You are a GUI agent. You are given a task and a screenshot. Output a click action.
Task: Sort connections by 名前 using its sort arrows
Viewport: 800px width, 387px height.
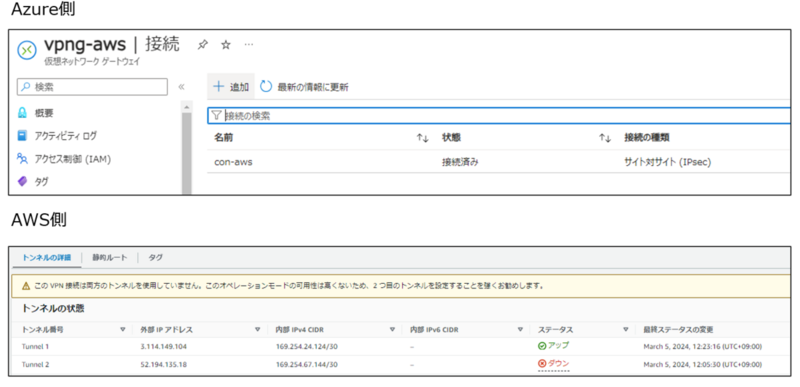(422, 138)
